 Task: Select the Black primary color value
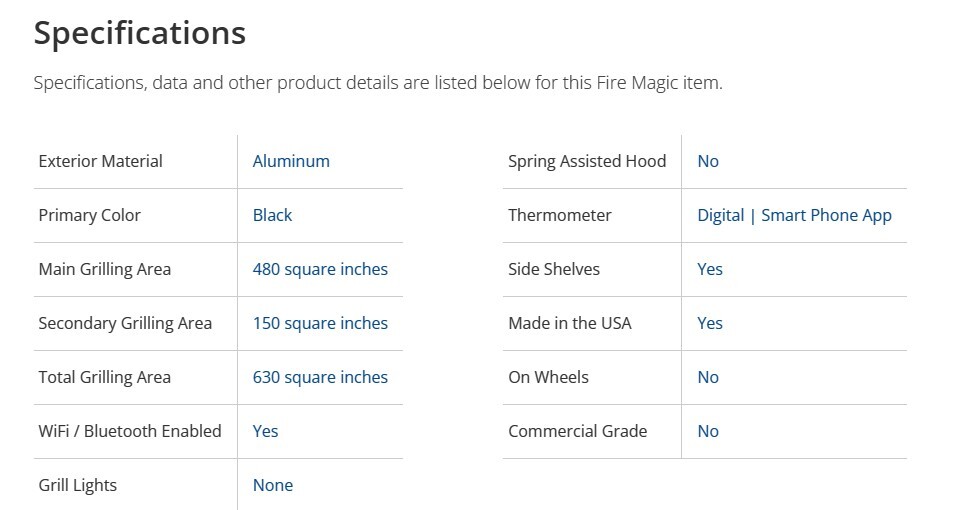coord(272,215)
